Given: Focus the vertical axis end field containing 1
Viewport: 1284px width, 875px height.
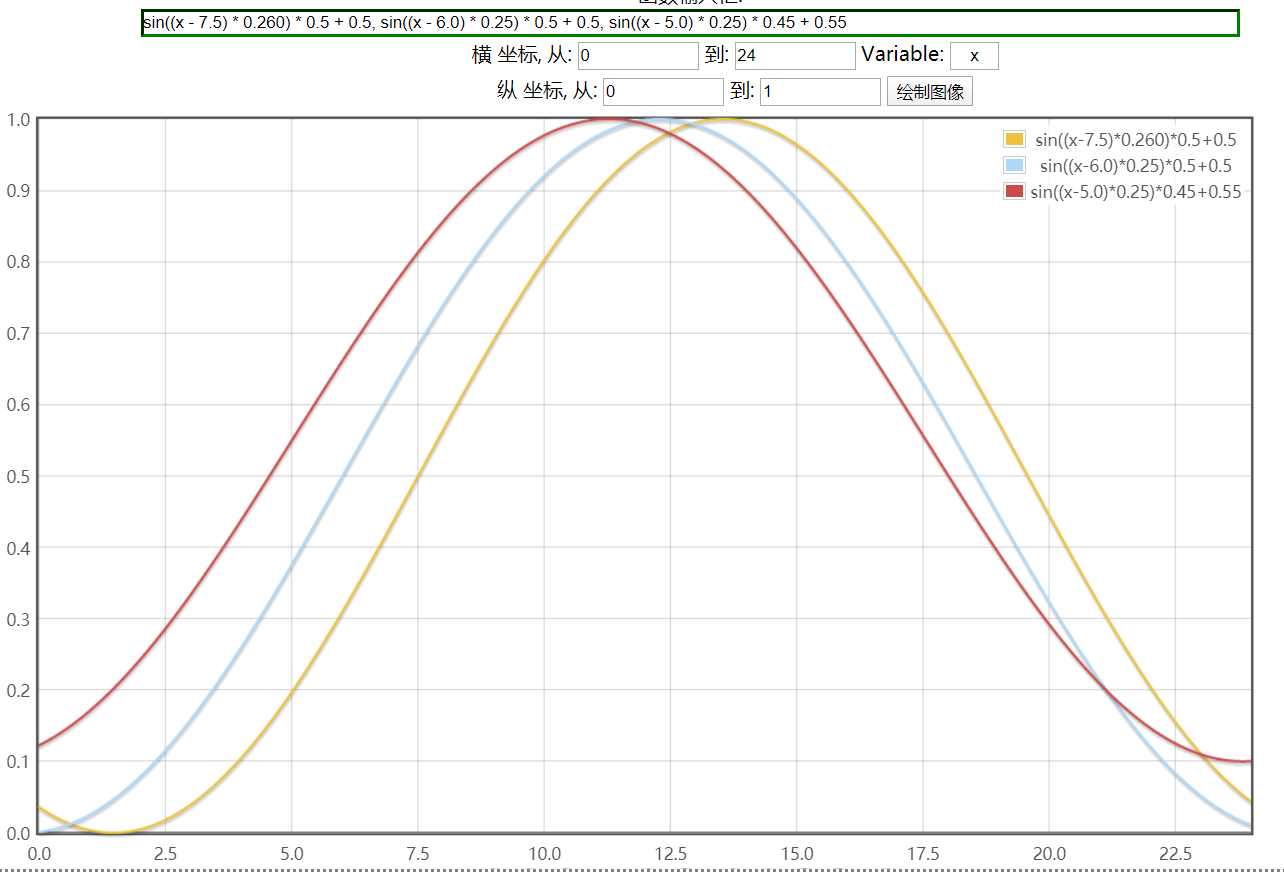Looking at the screenshot, I should (x=820, y=92).
